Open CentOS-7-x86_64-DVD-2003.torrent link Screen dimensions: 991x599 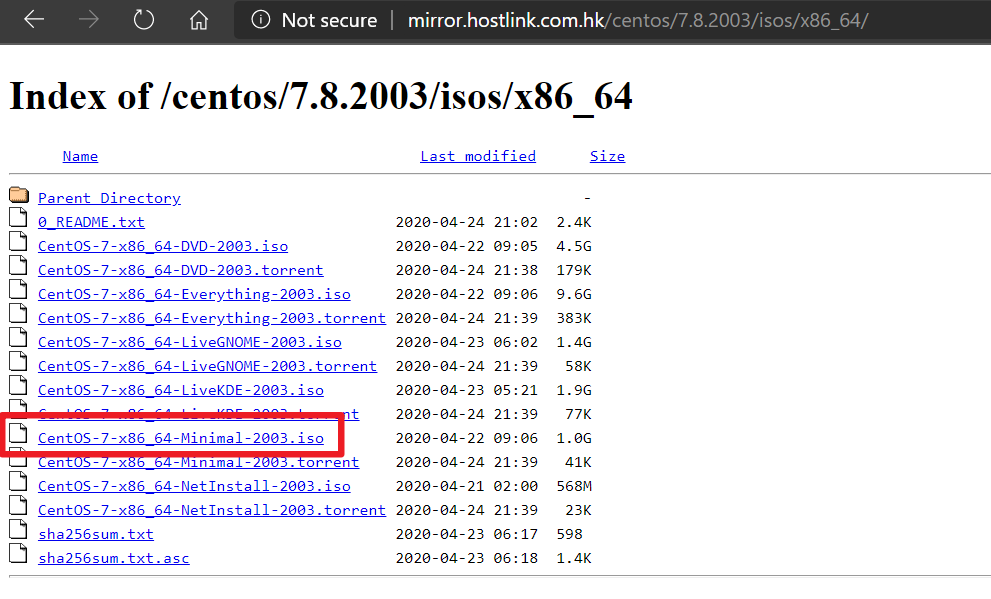pos(181,270)
